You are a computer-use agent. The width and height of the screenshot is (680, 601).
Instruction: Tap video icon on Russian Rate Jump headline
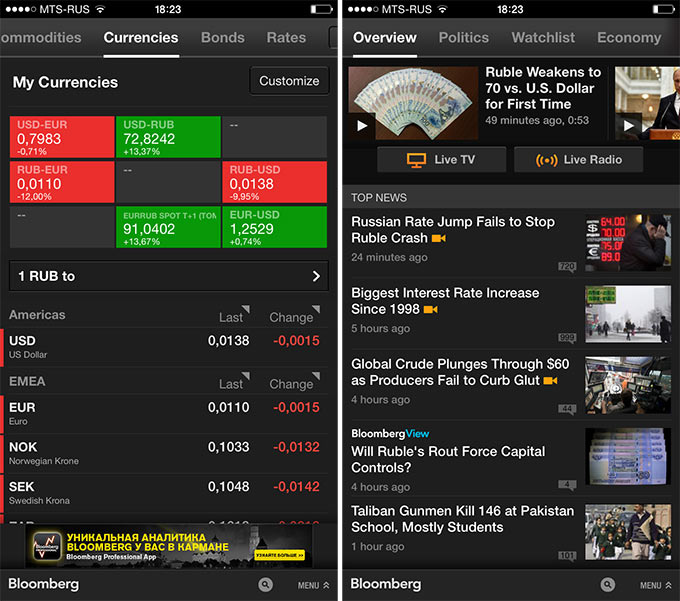pyautogui.click(x=439, y=238)
